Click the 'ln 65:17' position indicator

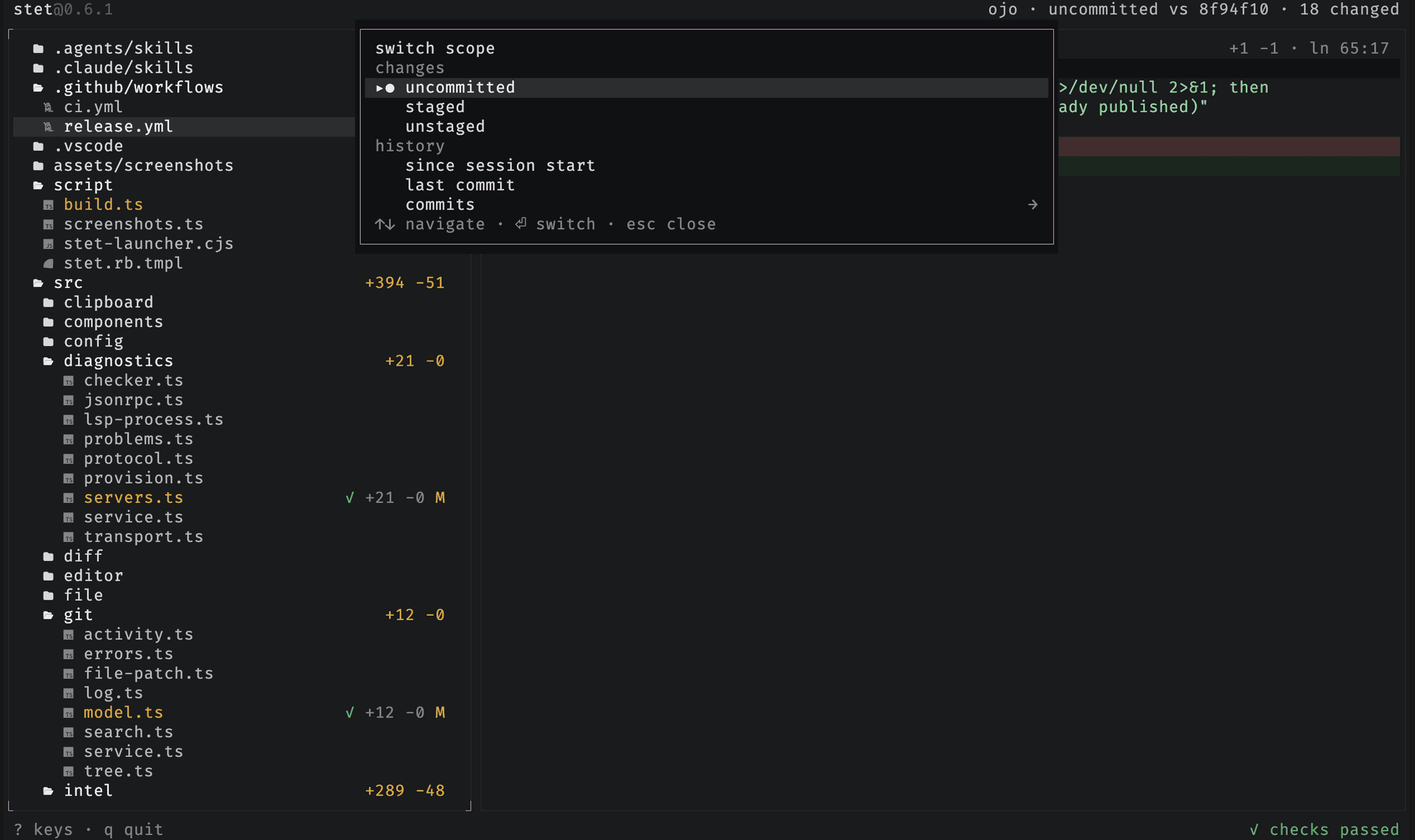[1349, 49]
